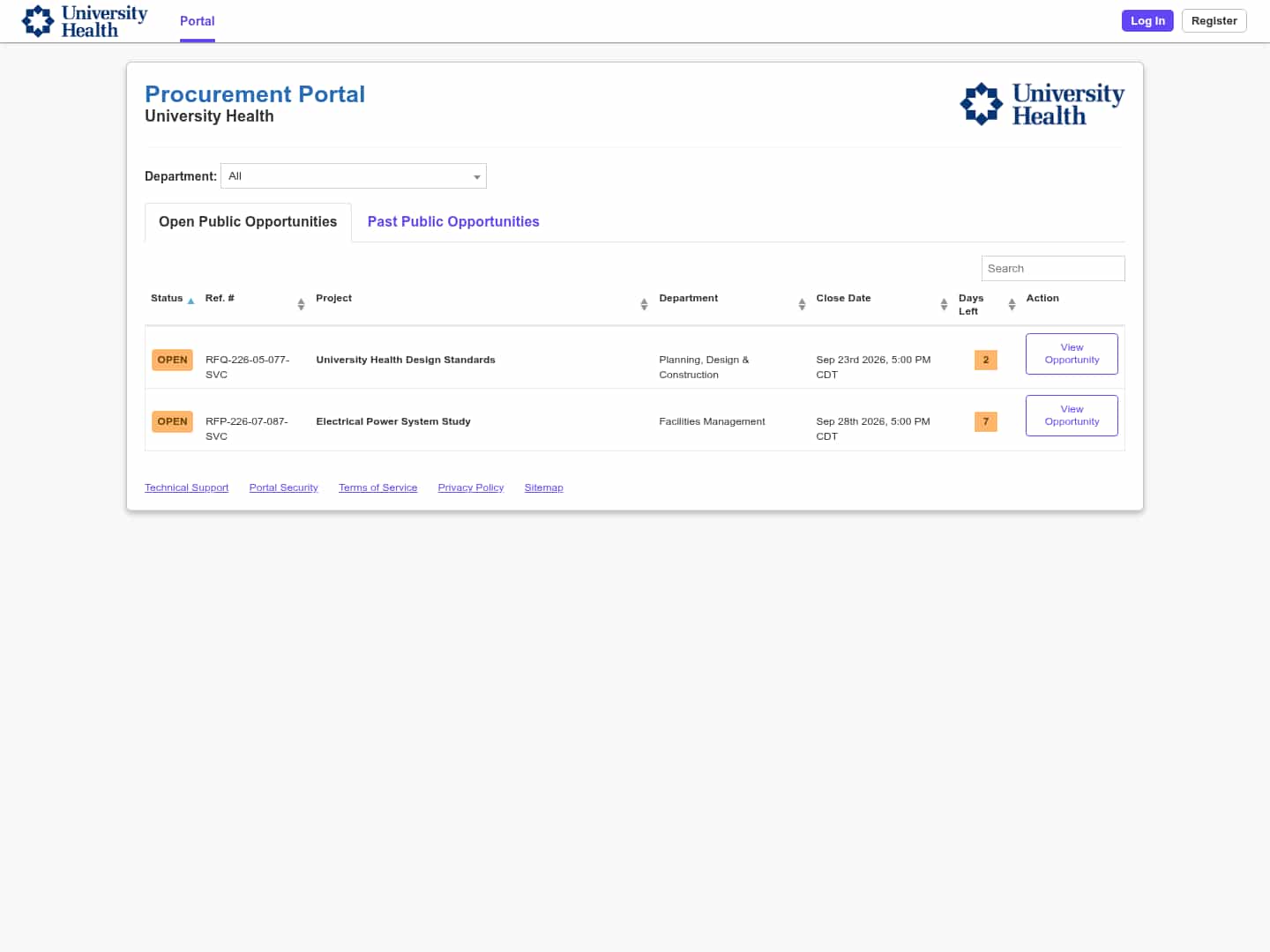This screenshot has height=952, width=1270.
Task: Click the Action column header
Action: pyautogui.click(x=1042, y=298)
